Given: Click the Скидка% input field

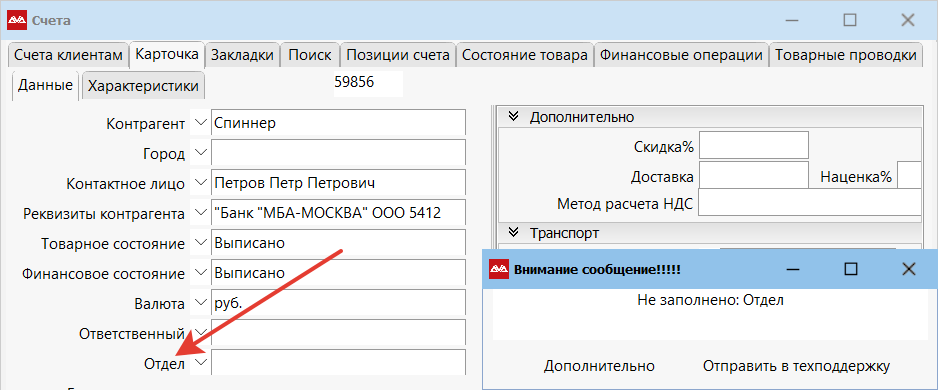Looking at the screenshot, I should [x=754, y=145].
